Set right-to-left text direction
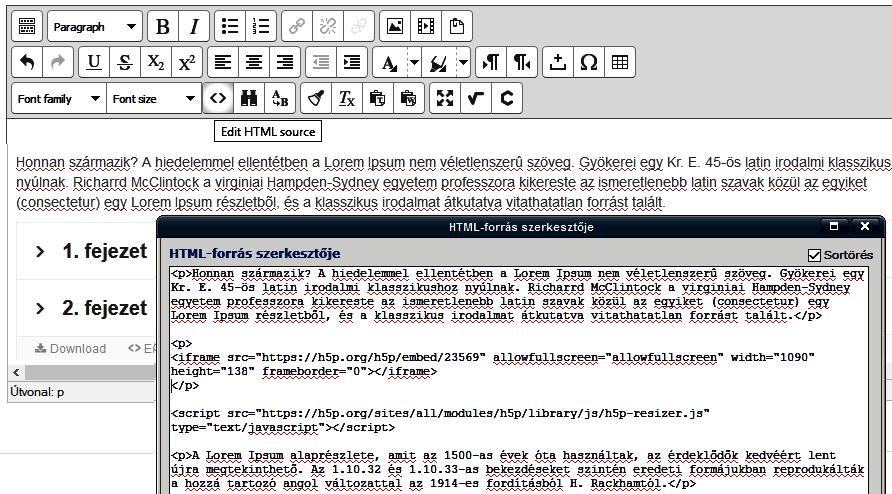892x494 pixels. tap(522, 62)
